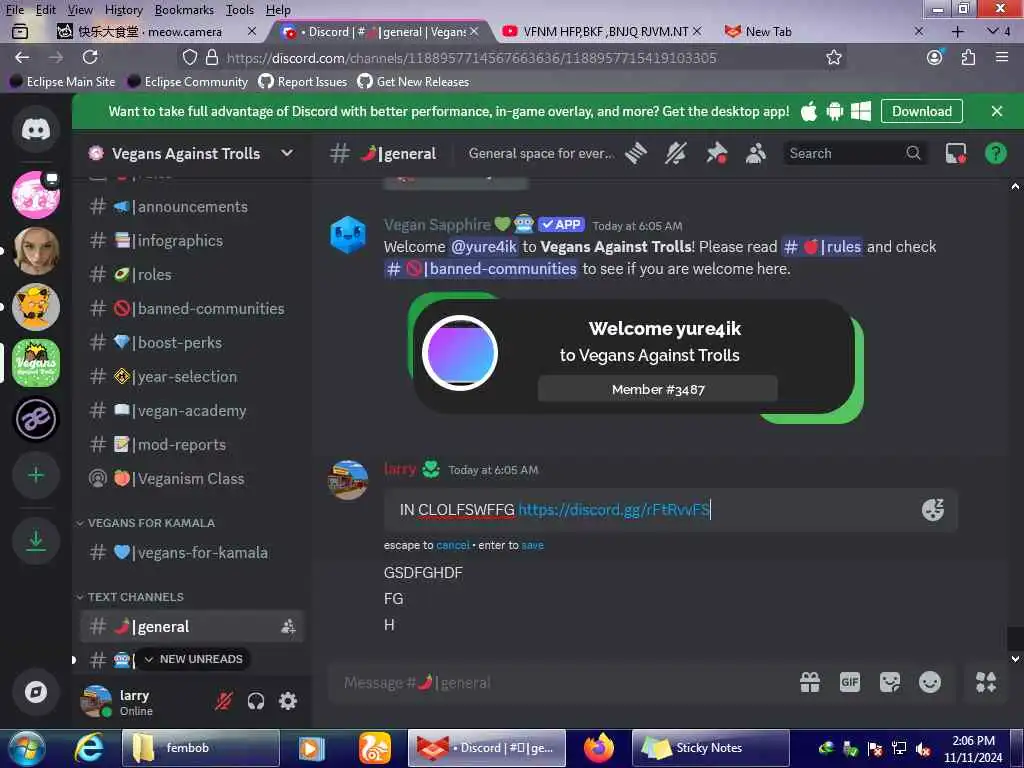Open the Bookmarks menu
1024x768 pixels.
point(184,10)
